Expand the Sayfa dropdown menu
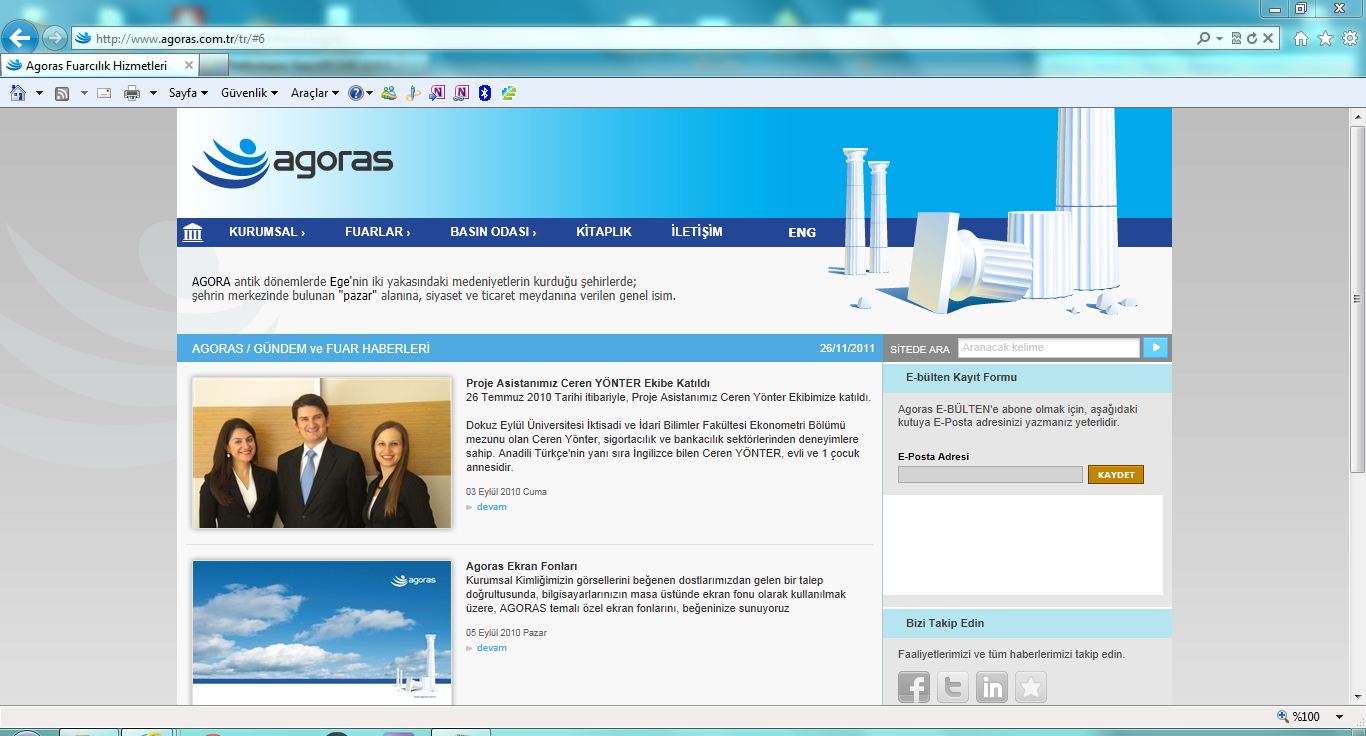Viewport: 1366px width, 736px height. [188, 93]
